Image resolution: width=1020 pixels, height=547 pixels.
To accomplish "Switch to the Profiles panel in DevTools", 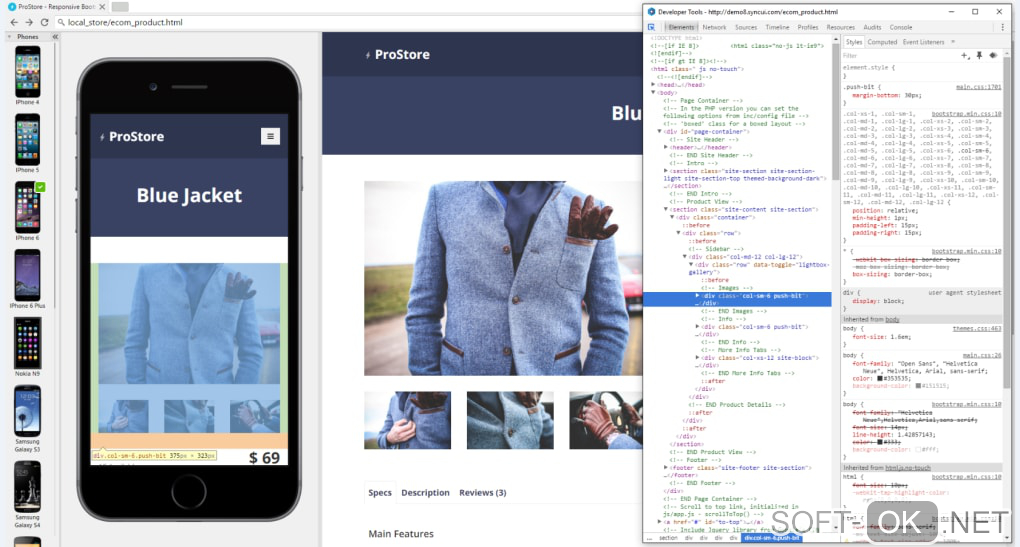I will [x=808, y=27].
